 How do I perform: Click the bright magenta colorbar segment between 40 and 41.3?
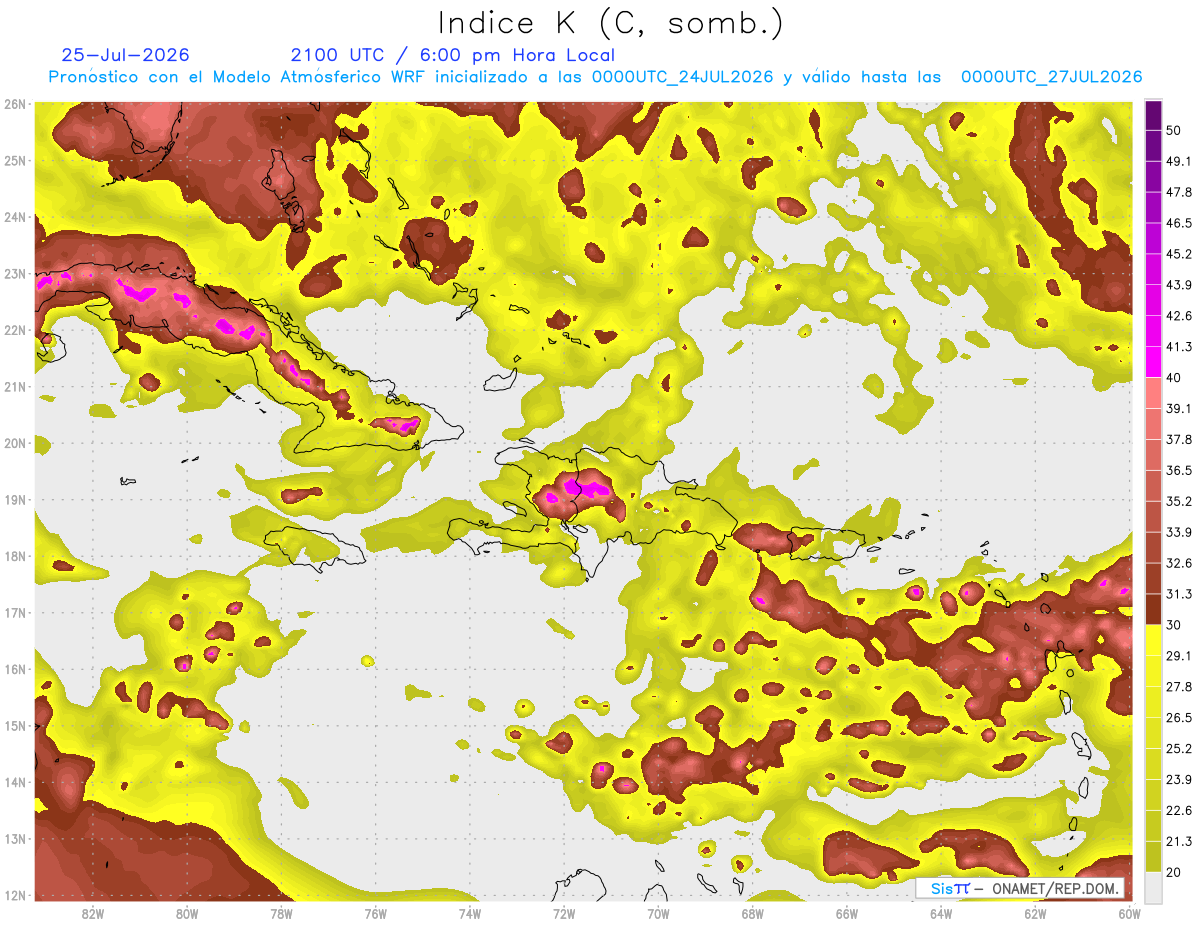[1153, 362]
